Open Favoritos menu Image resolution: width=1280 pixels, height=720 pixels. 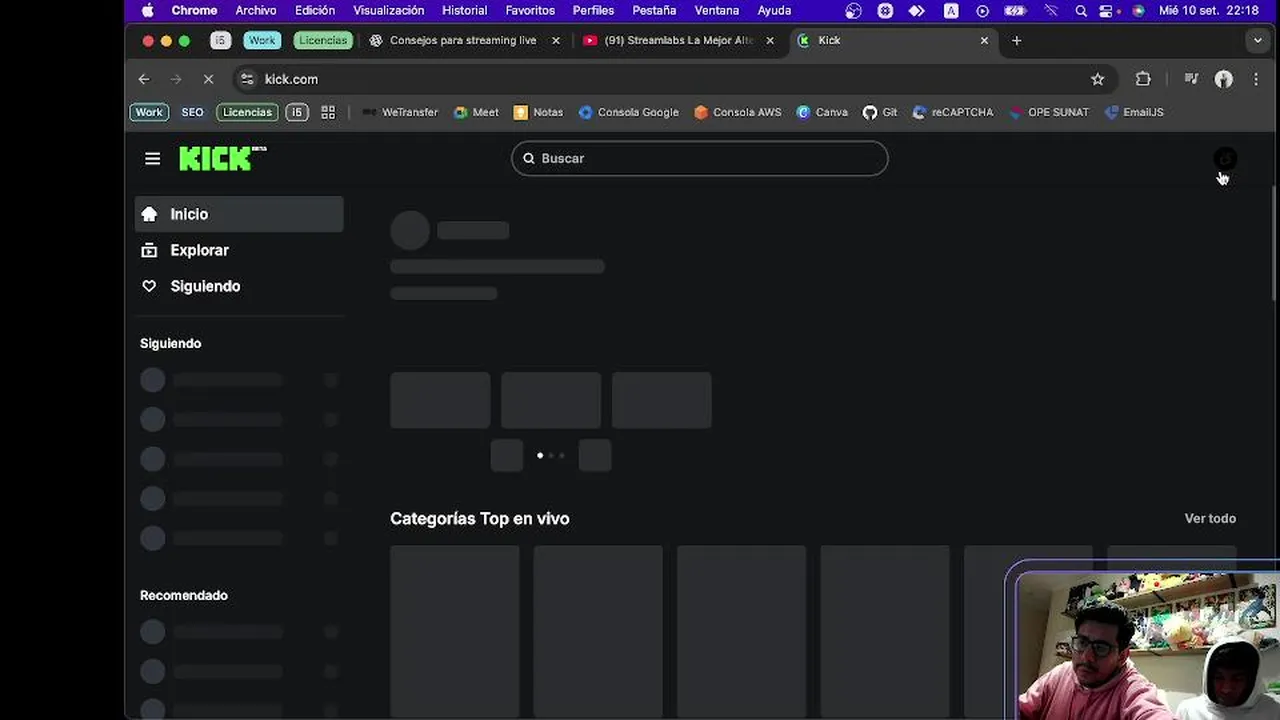[530, 10]
